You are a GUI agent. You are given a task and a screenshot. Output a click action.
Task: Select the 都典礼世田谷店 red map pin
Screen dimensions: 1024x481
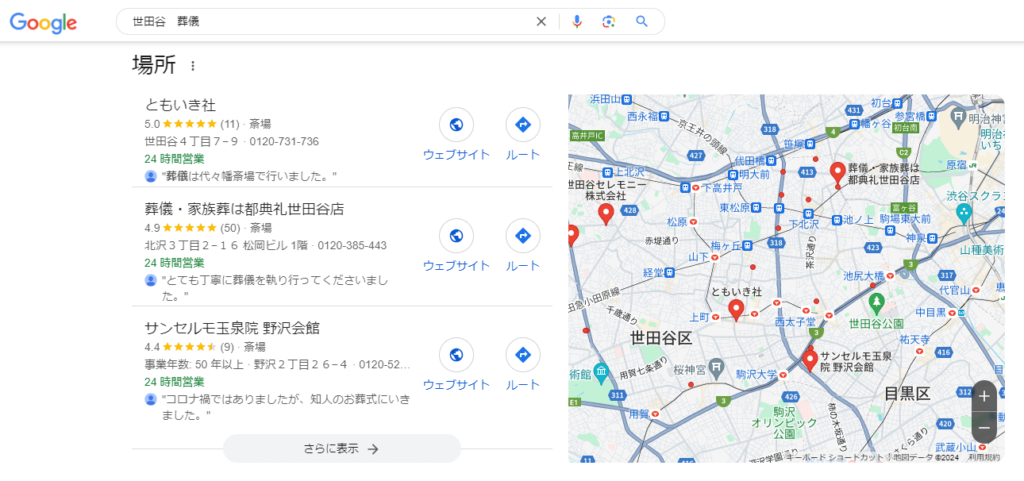pos(838,172)
